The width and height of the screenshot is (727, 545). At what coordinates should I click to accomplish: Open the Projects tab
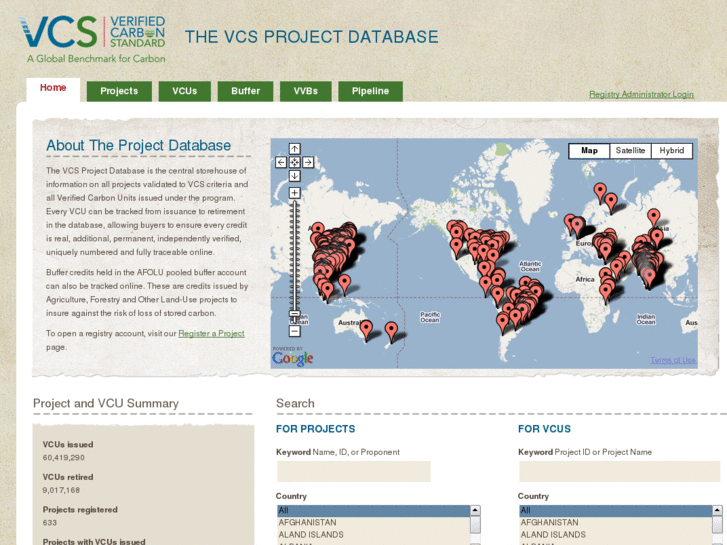(119, 91)
